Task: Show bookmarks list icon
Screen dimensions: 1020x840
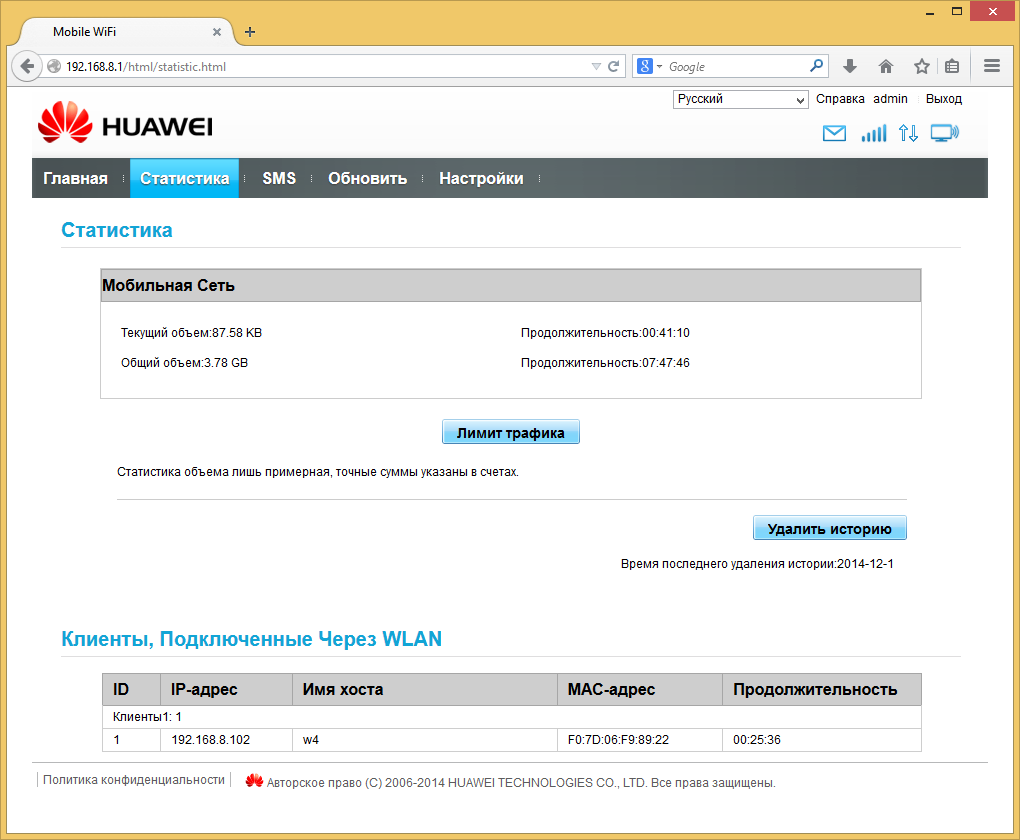Action: [952, 66]
